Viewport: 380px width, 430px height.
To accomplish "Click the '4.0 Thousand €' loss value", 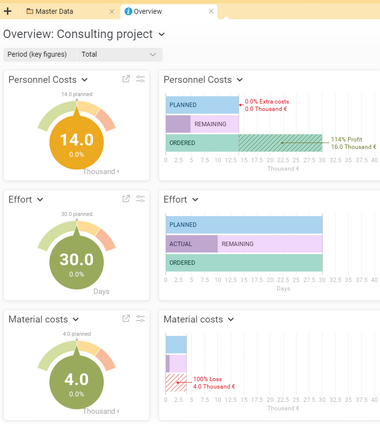I will tap(214, 386).
